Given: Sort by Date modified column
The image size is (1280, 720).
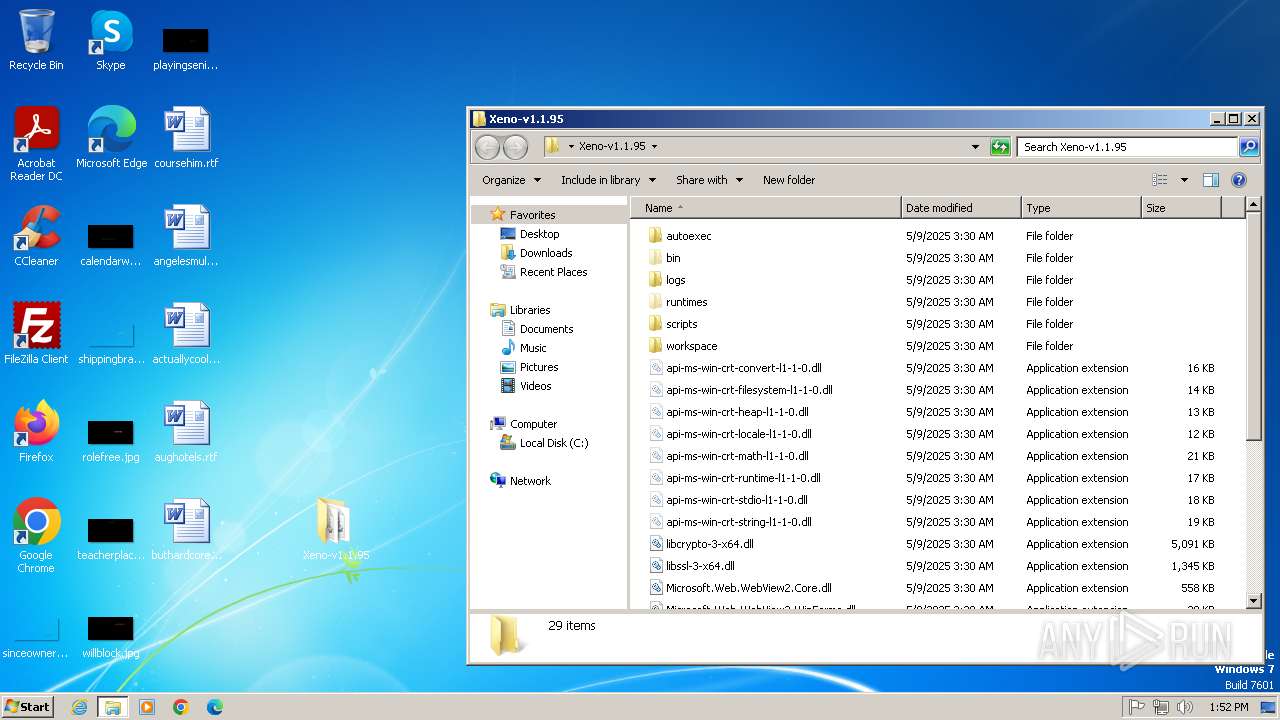Looking at the screenshot, I should coord(961,208).
